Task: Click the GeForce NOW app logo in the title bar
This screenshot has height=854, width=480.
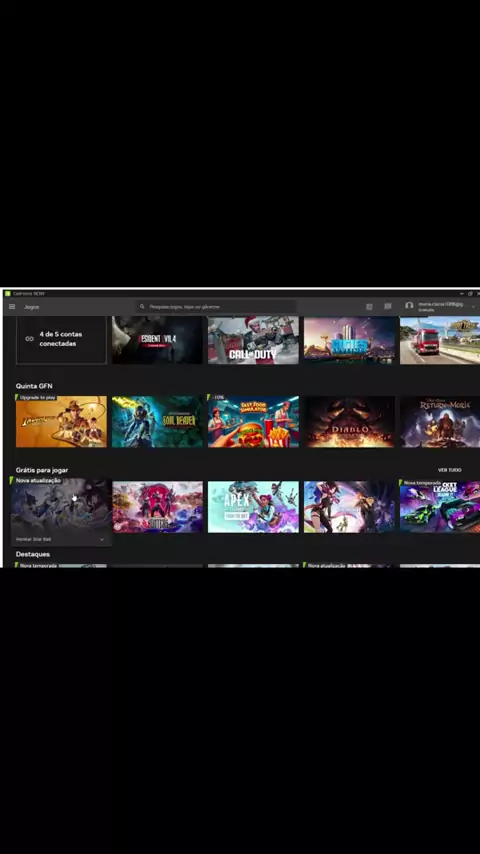Action: coord(8,294)
